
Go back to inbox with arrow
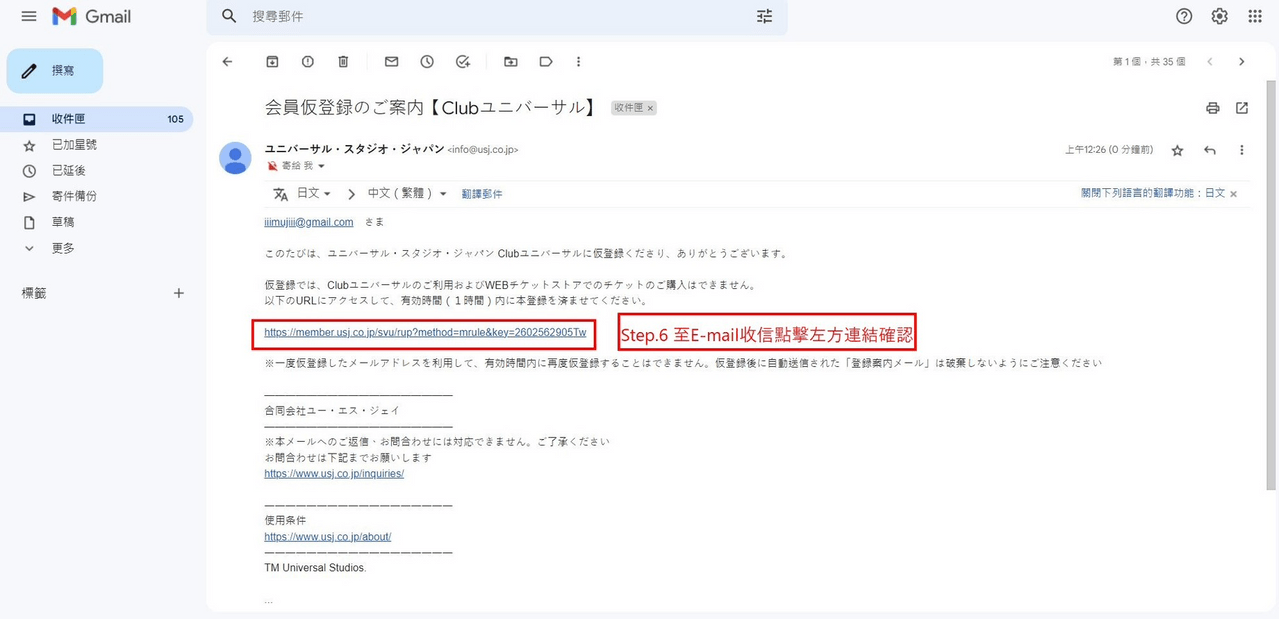point(227,62)
